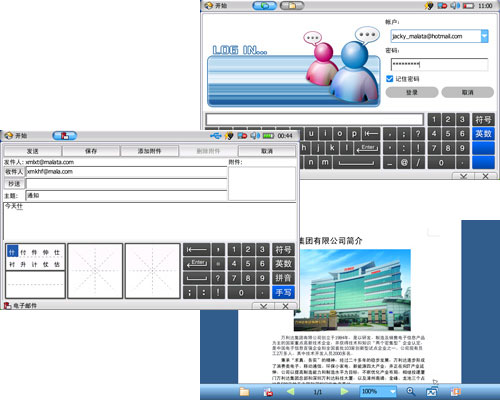The width and height of the screenshot is (500, 400).
Task: Tap the letter p key in the login keyboard
Action: click(354, 134)
